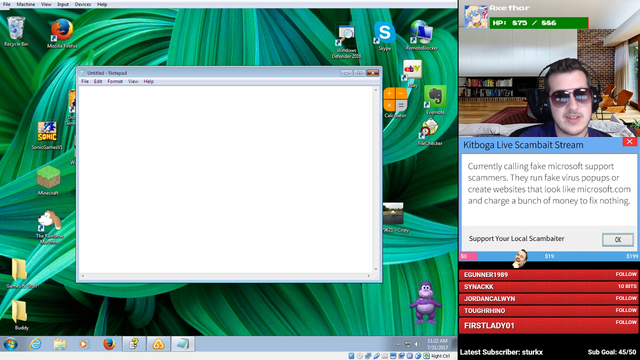Launch Evernote from the desktop
The image size is (640, 360).
435,100
